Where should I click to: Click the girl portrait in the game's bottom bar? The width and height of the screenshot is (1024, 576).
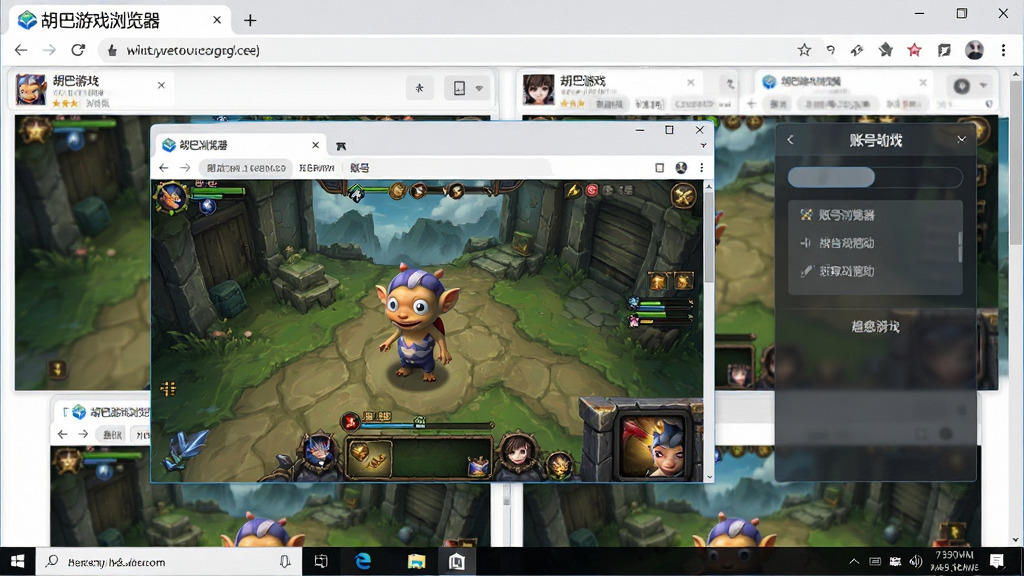click(x=517, y=451)
